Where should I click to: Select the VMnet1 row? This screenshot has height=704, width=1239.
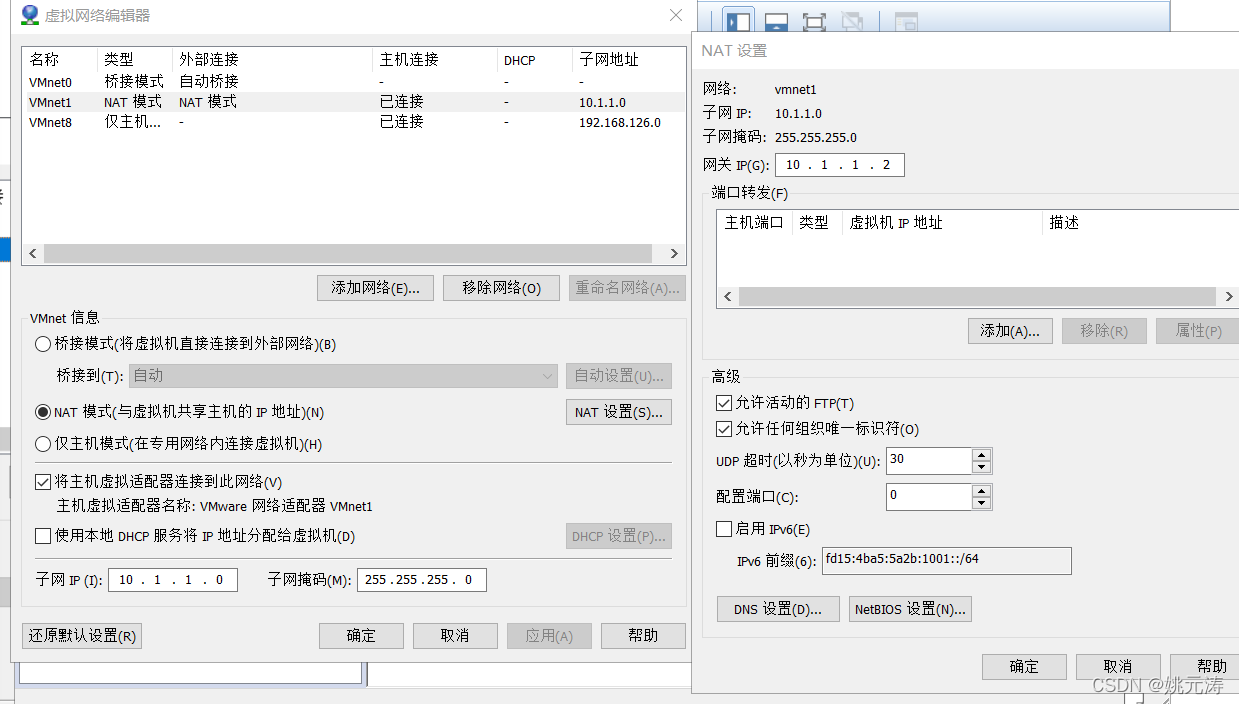tap(354, 102)
